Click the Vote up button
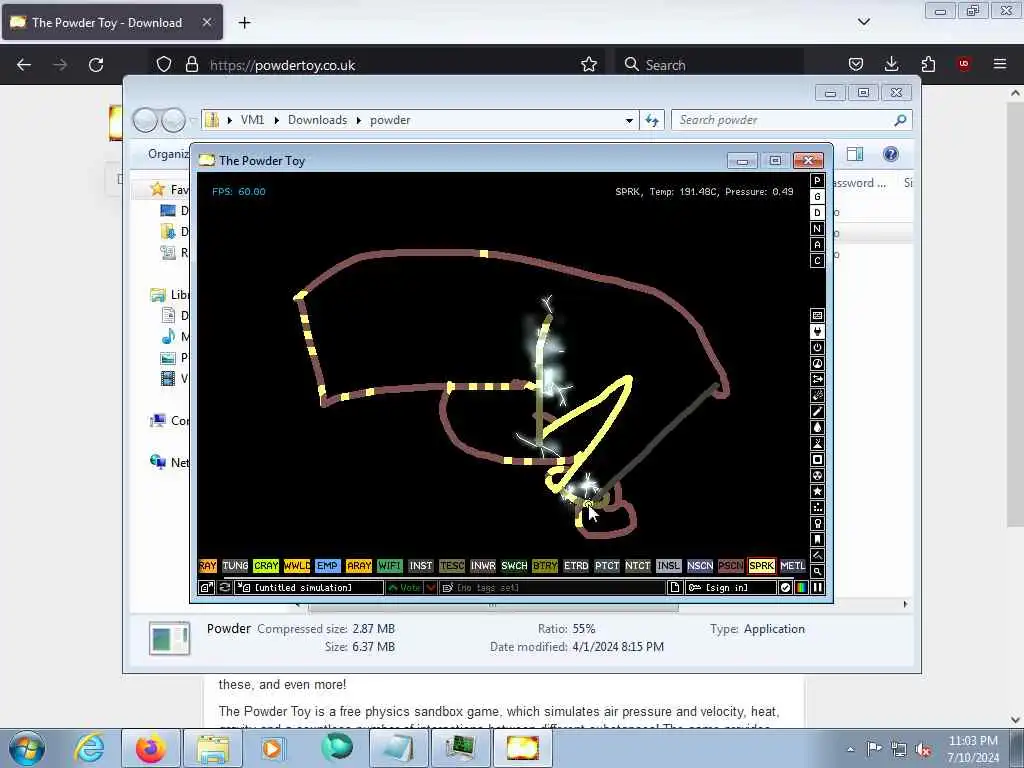Image resolution: width=1024 pixels, height=768 pixels. pos(404,588)
